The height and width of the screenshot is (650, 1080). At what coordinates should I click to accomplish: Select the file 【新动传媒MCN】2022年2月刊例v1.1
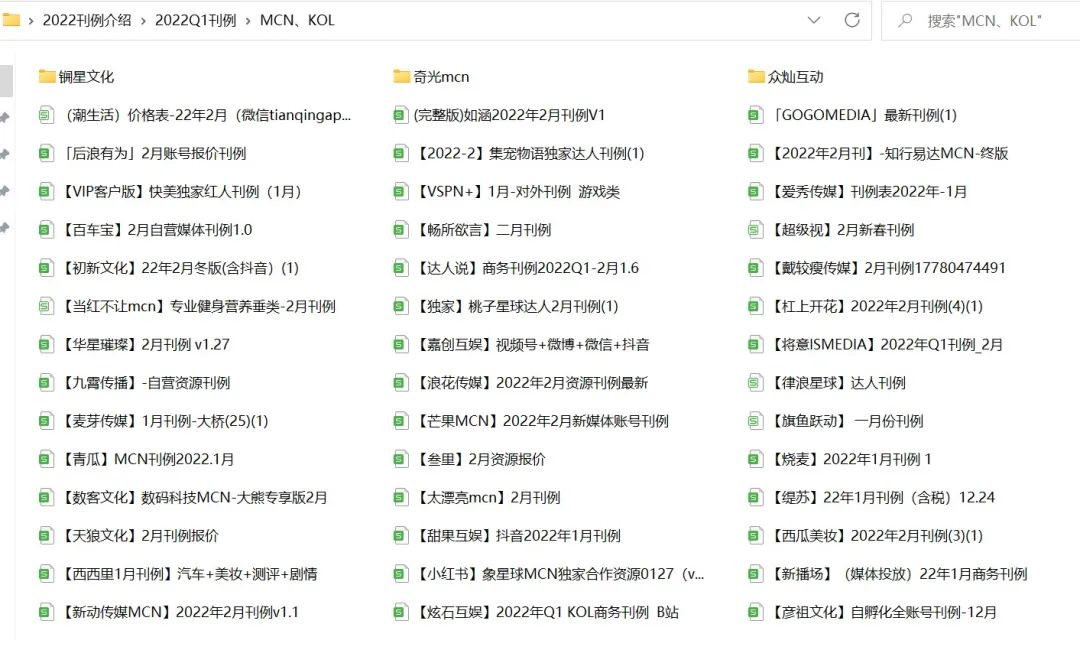tap(169, 612)
